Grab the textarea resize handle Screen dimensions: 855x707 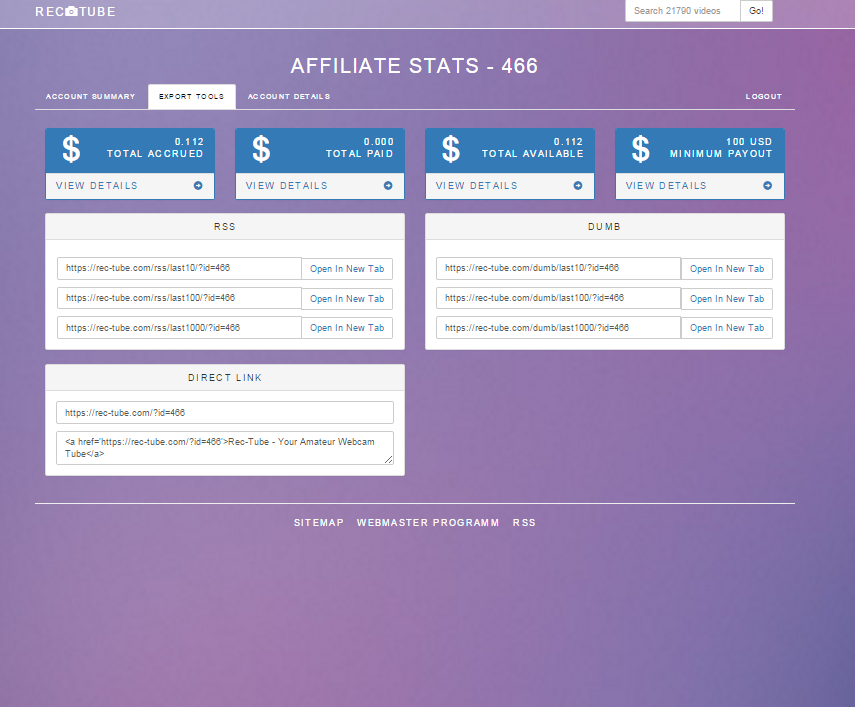(388, 460)
